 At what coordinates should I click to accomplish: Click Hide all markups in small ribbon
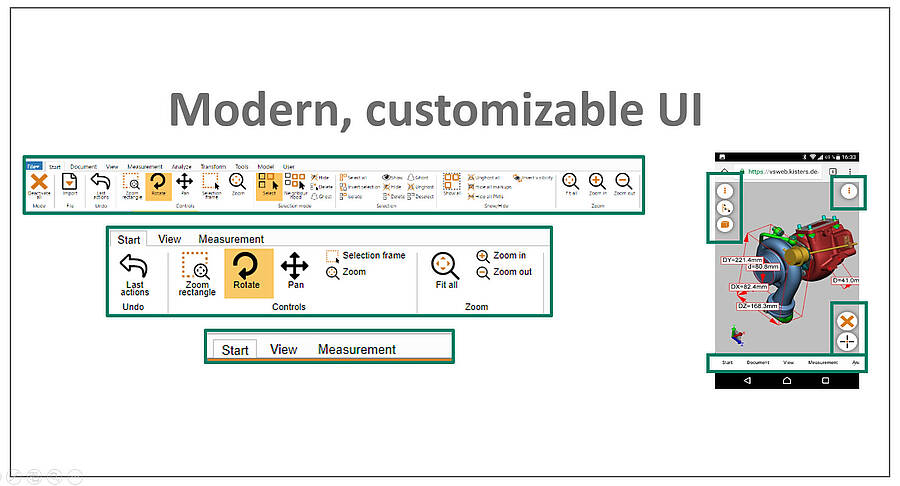(x=490, y=187)
